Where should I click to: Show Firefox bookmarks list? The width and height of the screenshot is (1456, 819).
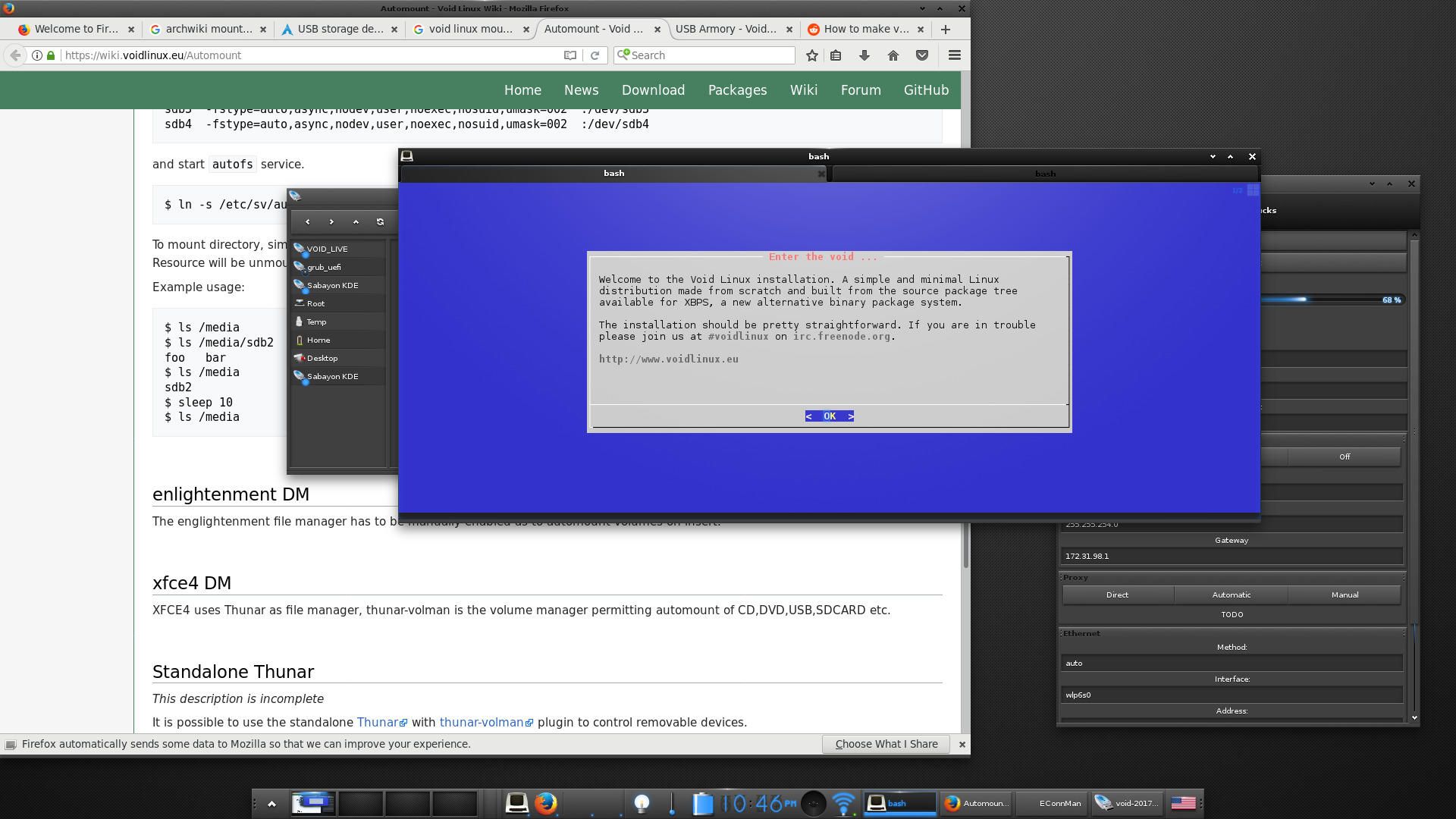pyautogui.click(x=836, y=55)
